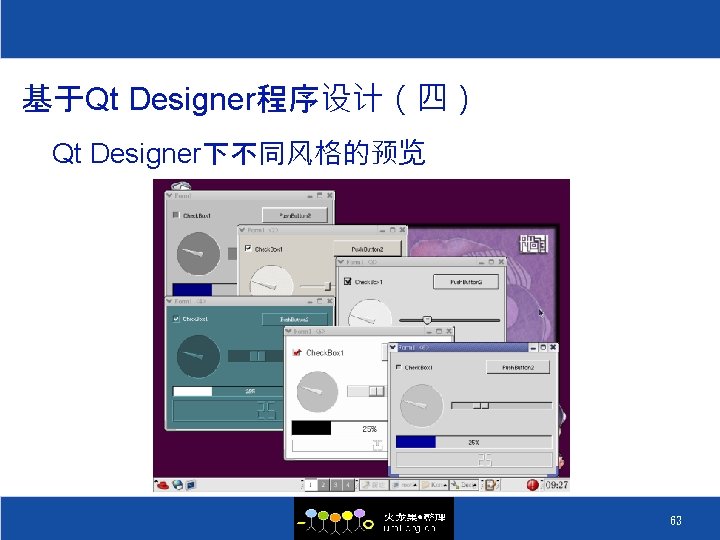Open the white glyph icon on purple wallpaper
The image size is (720, 540).
point(533,243)
